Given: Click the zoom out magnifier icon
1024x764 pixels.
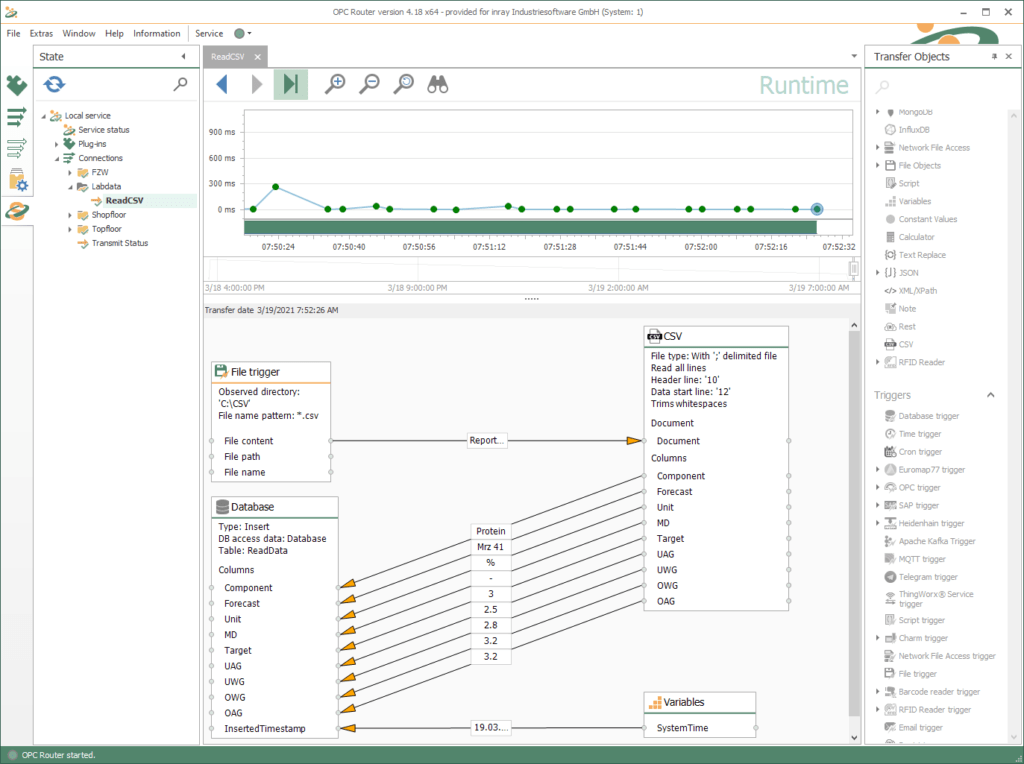Looking at the screenshot, I should 370,85.
